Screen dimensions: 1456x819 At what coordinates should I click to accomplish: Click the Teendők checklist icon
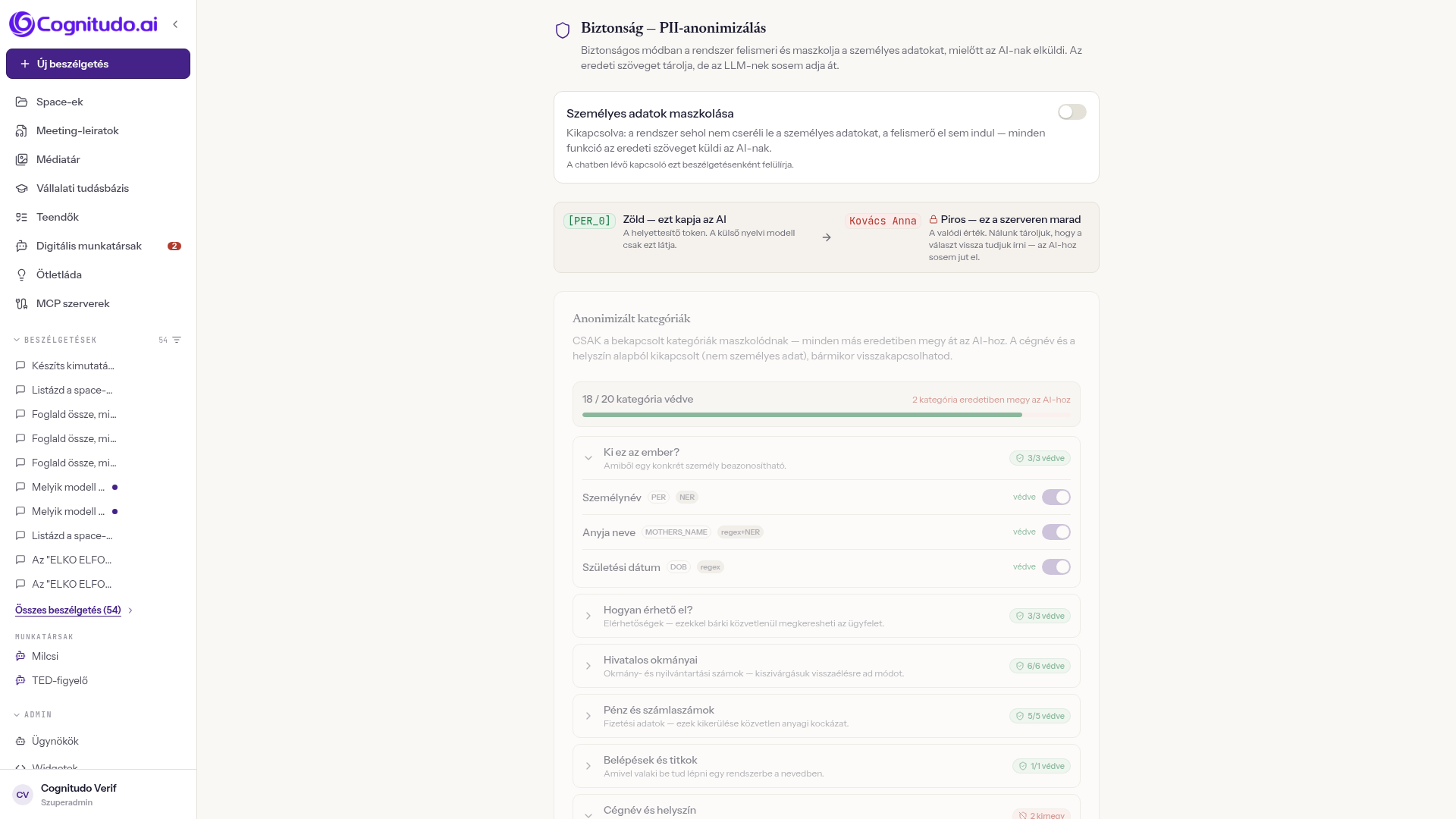21,217
